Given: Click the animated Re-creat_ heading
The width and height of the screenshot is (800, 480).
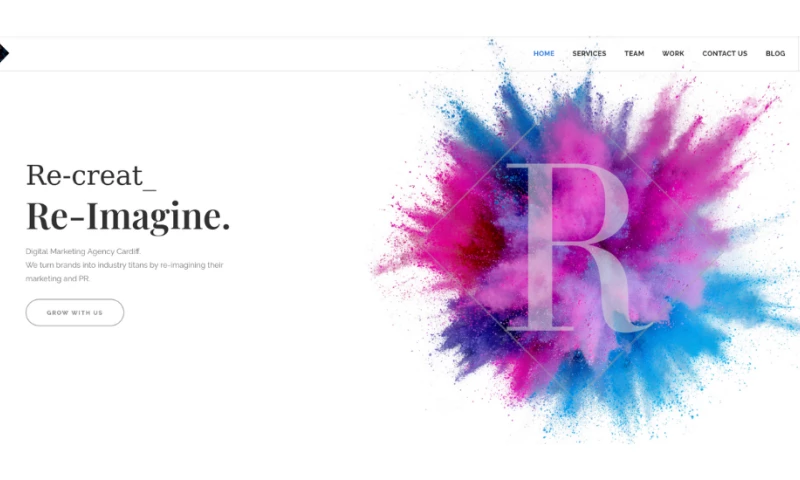Looking at the screenshot, I should click(91, 176).
